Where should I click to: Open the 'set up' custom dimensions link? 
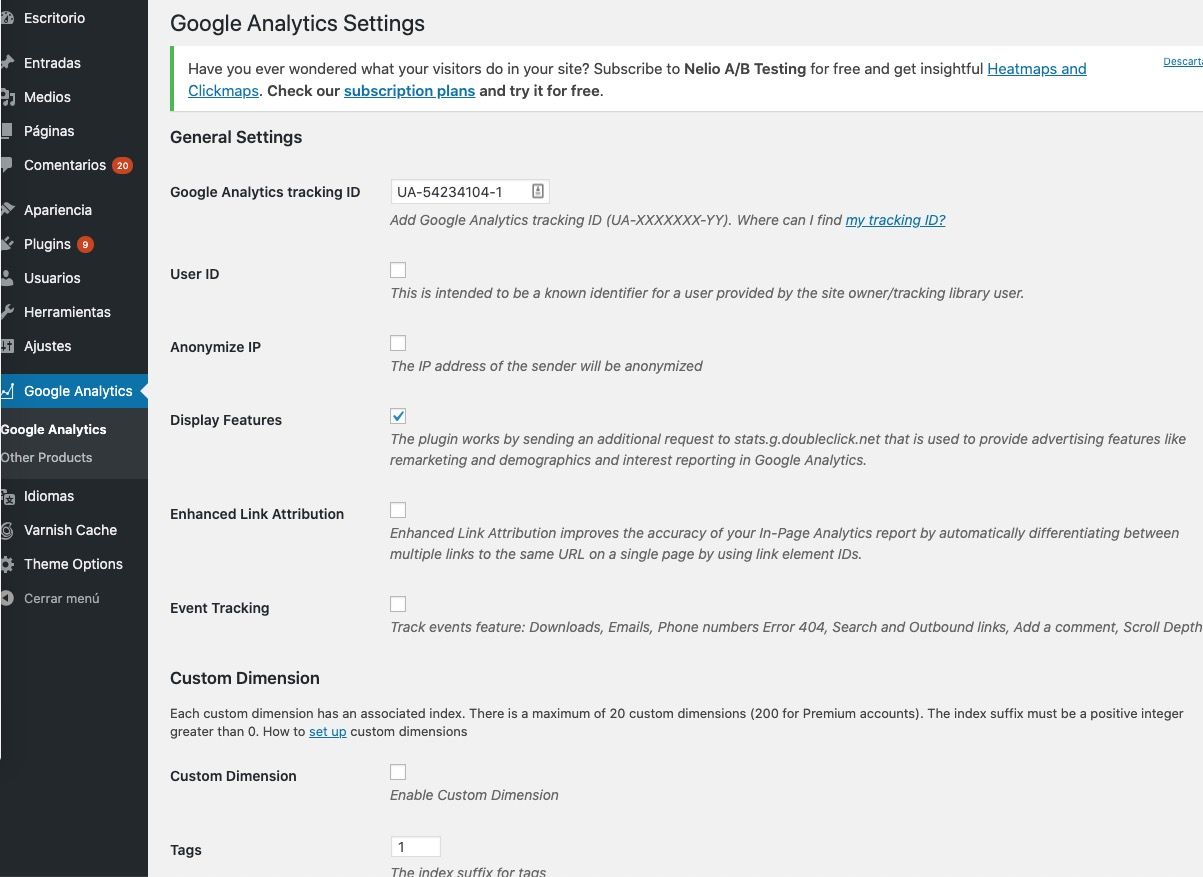(327, 731)
